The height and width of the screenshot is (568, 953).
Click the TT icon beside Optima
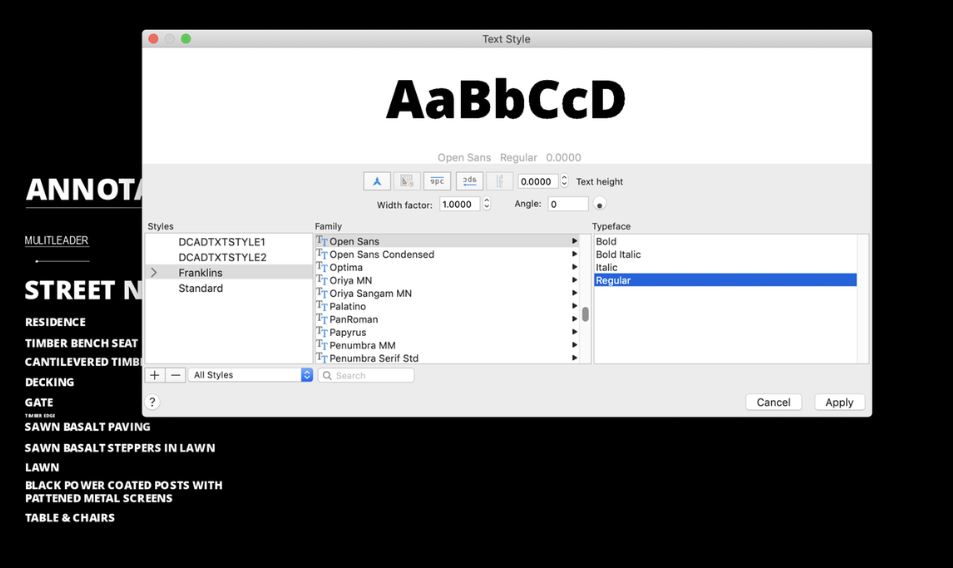tap(322, 267)
